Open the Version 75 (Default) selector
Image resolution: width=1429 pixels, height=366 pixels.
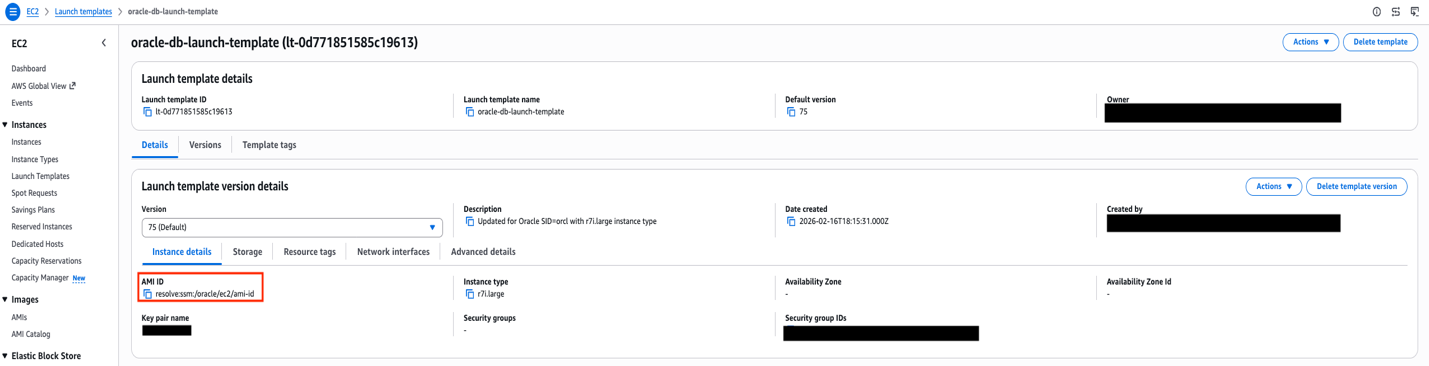tap(292, 227)
